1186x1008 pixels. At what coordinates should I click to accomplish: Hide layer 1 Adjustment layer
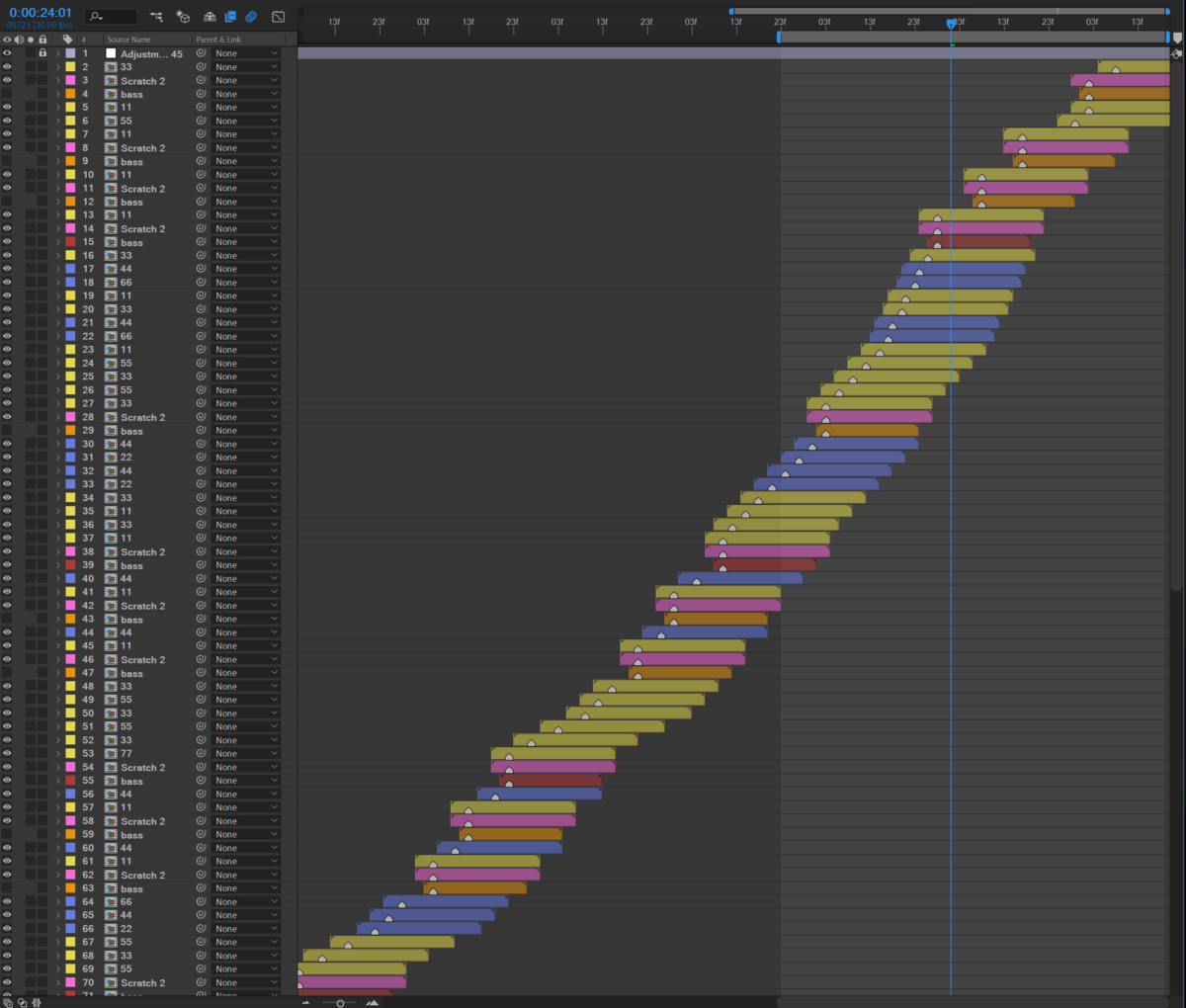7,53
